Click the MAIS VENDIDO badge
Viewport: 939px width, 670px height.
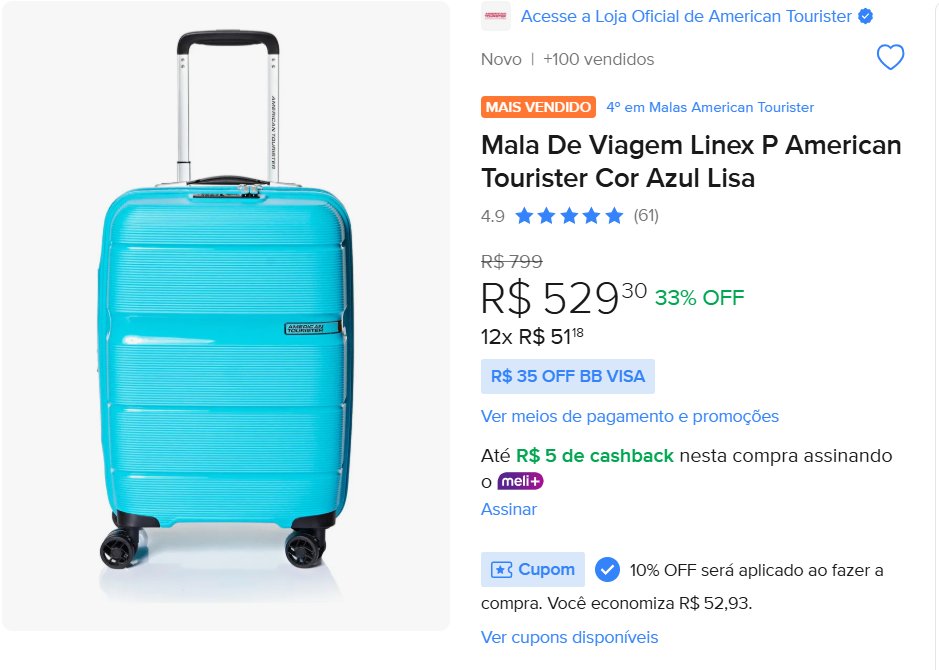[538, 107]
